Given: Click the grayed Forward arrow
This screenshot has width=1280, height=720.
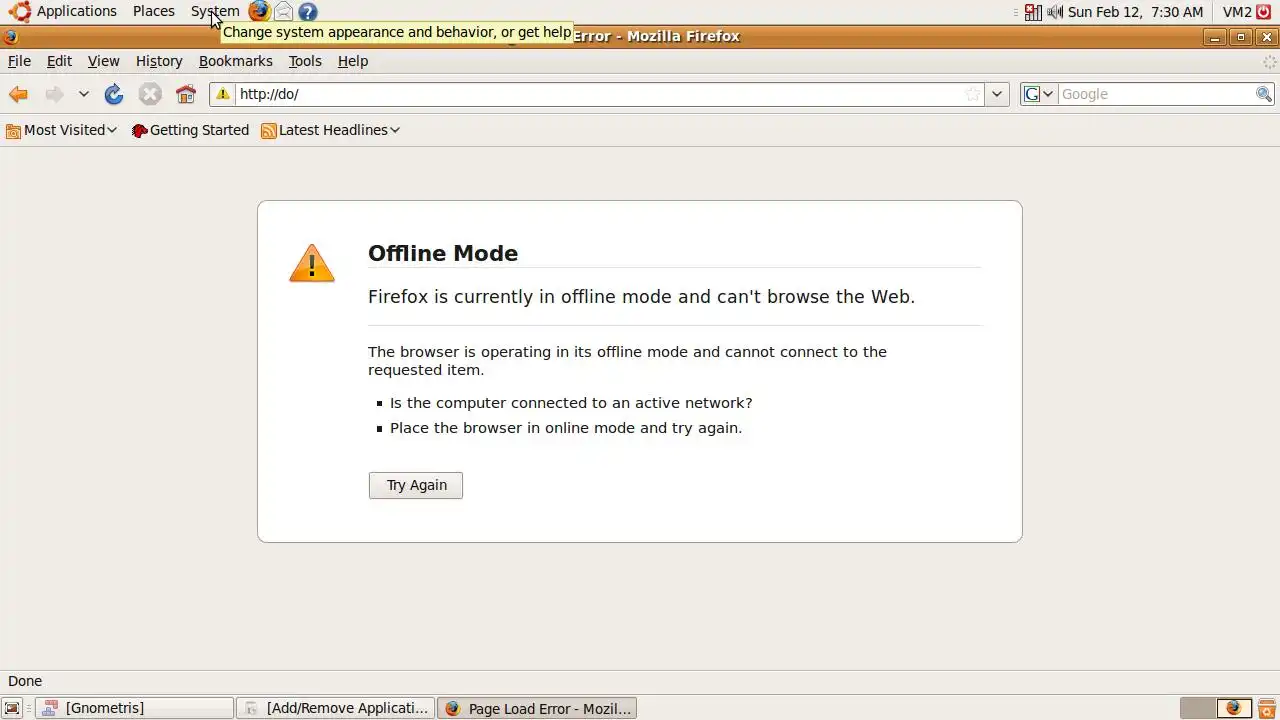Looking at the screenshot, I should (x=54, y=94).
